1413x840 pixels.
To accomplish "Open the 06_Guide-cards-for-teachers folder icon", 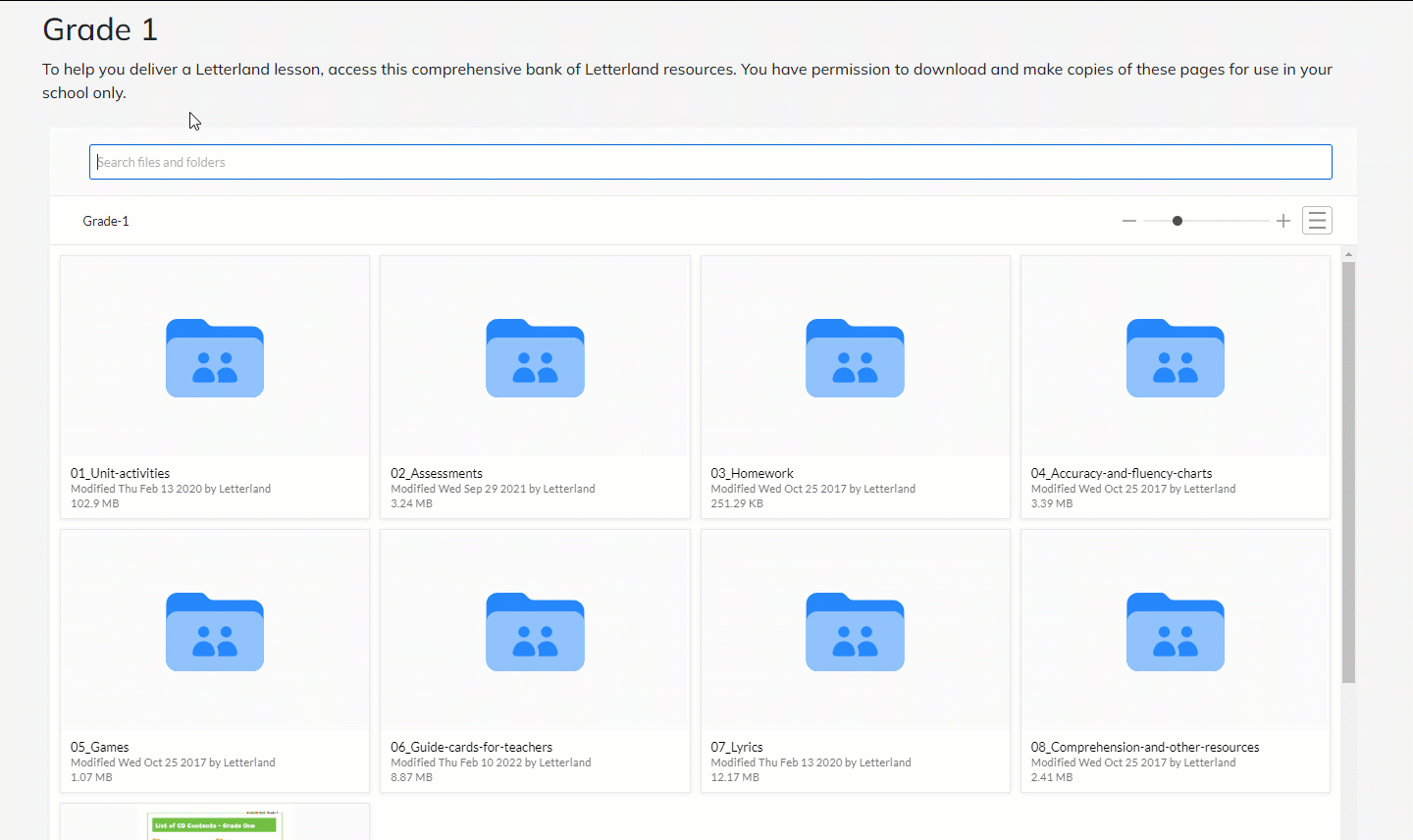I will point(535,632).
